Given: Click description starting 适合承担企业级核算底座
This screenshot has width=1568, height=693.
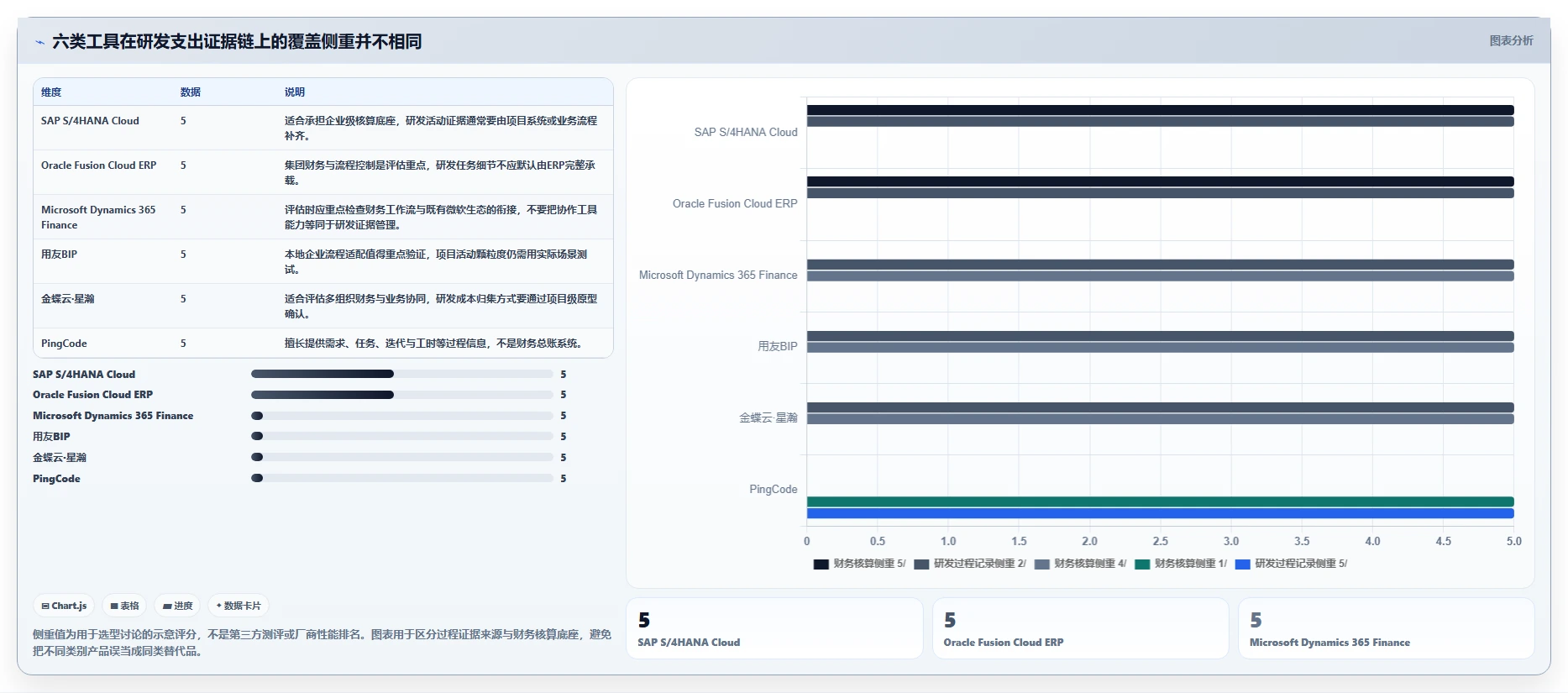Looking at the screenshot, I should (441, 129).
